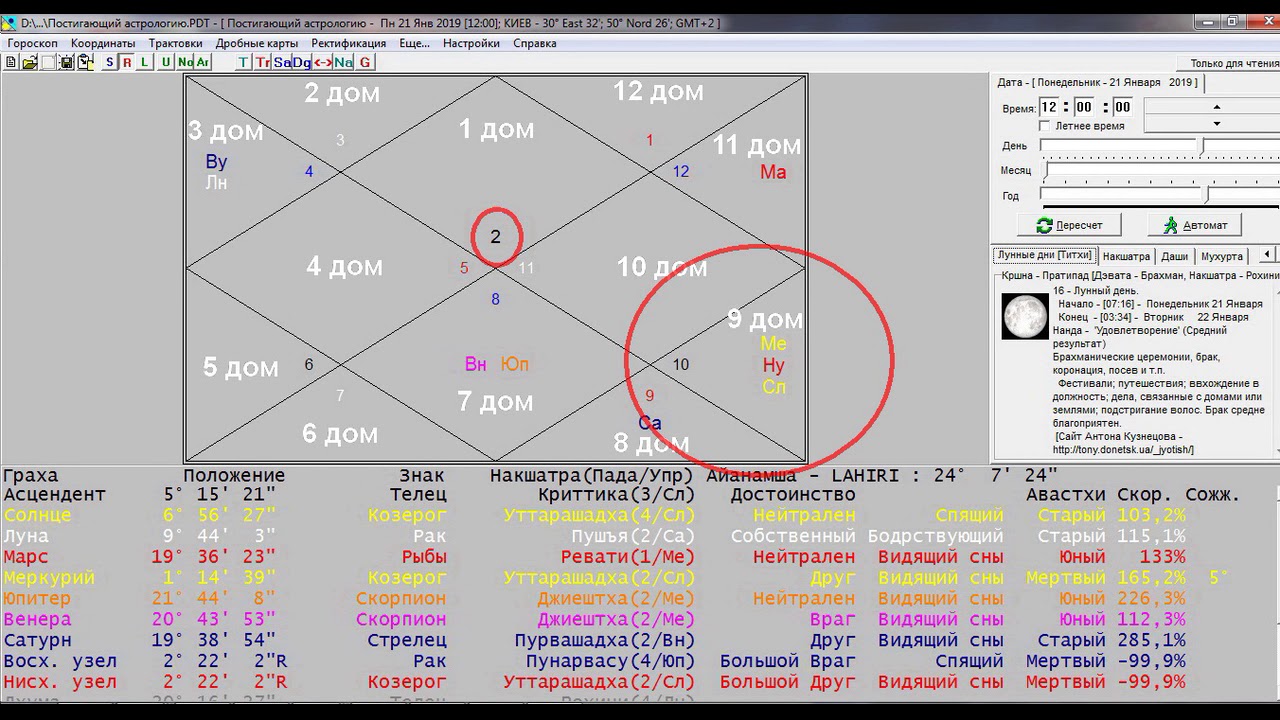Viewport: 1280px width, 720px height.
Task: Click the T toolbar button
Action: click(x=244, y=62)
